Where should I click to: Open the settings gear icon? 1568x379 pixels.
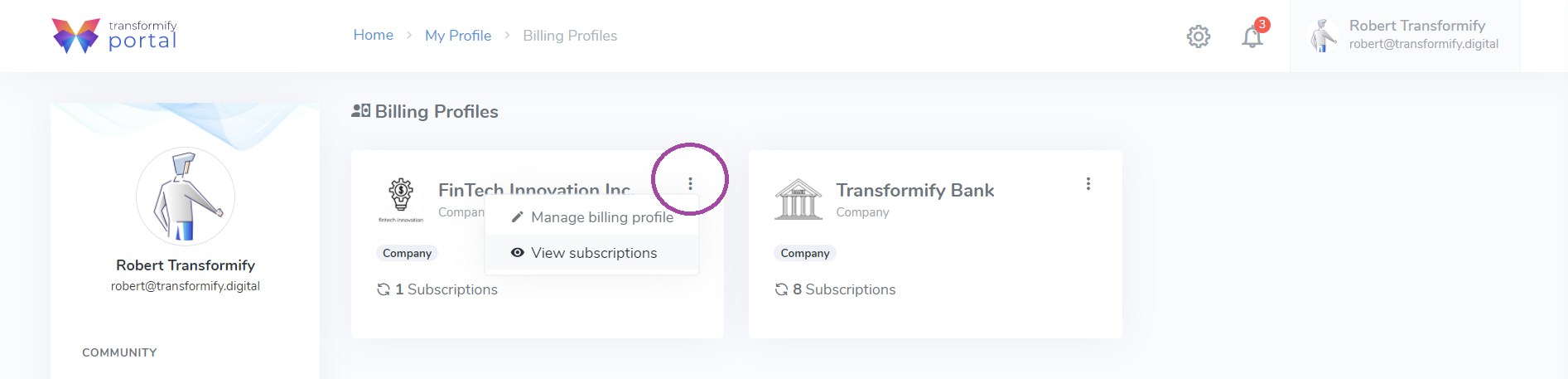1198,36
